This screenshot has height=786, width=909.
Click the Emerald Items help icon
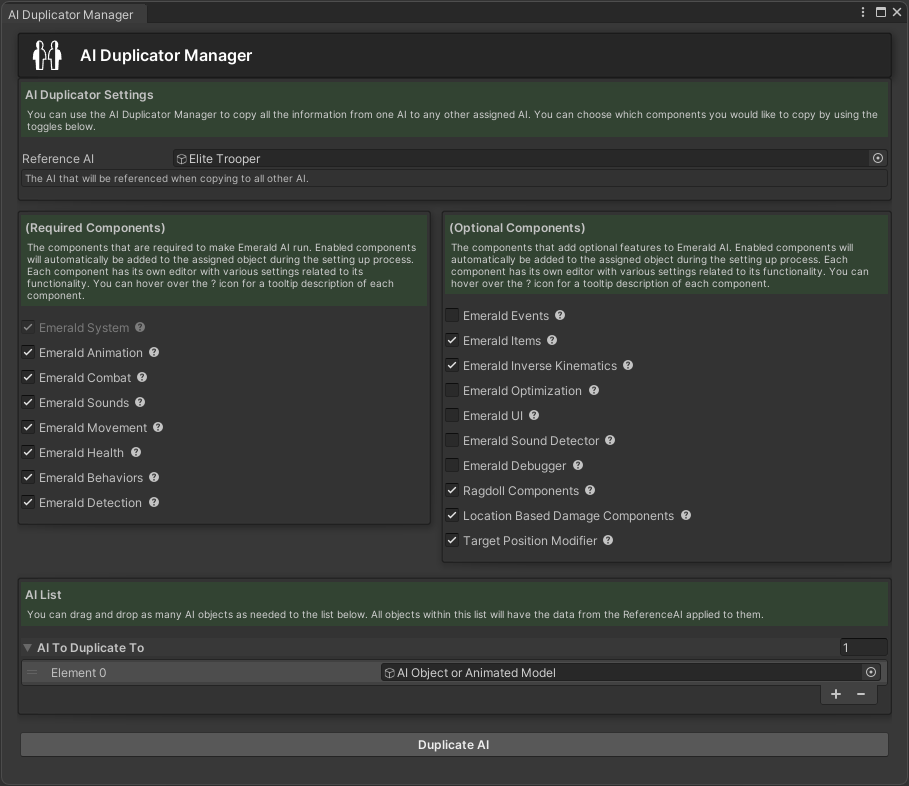coord(552,340)
